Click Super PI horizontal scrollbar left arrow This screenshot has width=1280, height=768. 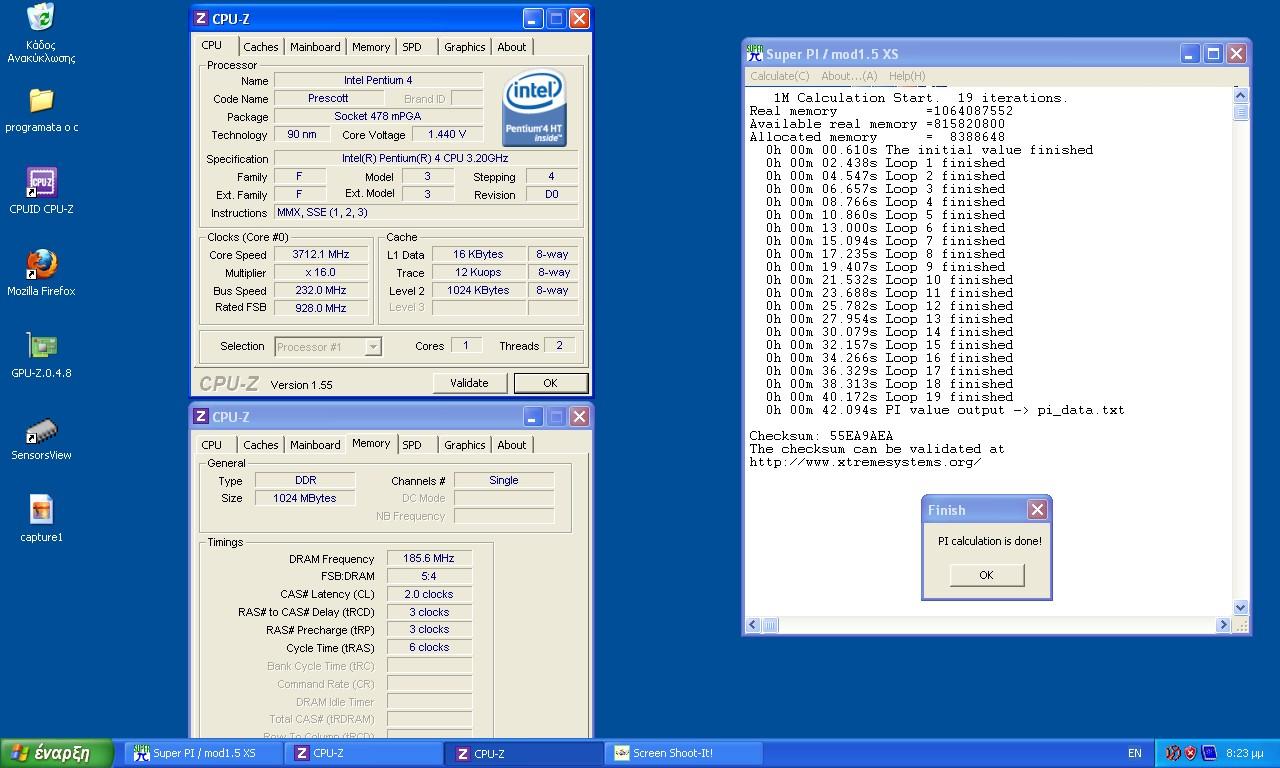click(754, 625)
